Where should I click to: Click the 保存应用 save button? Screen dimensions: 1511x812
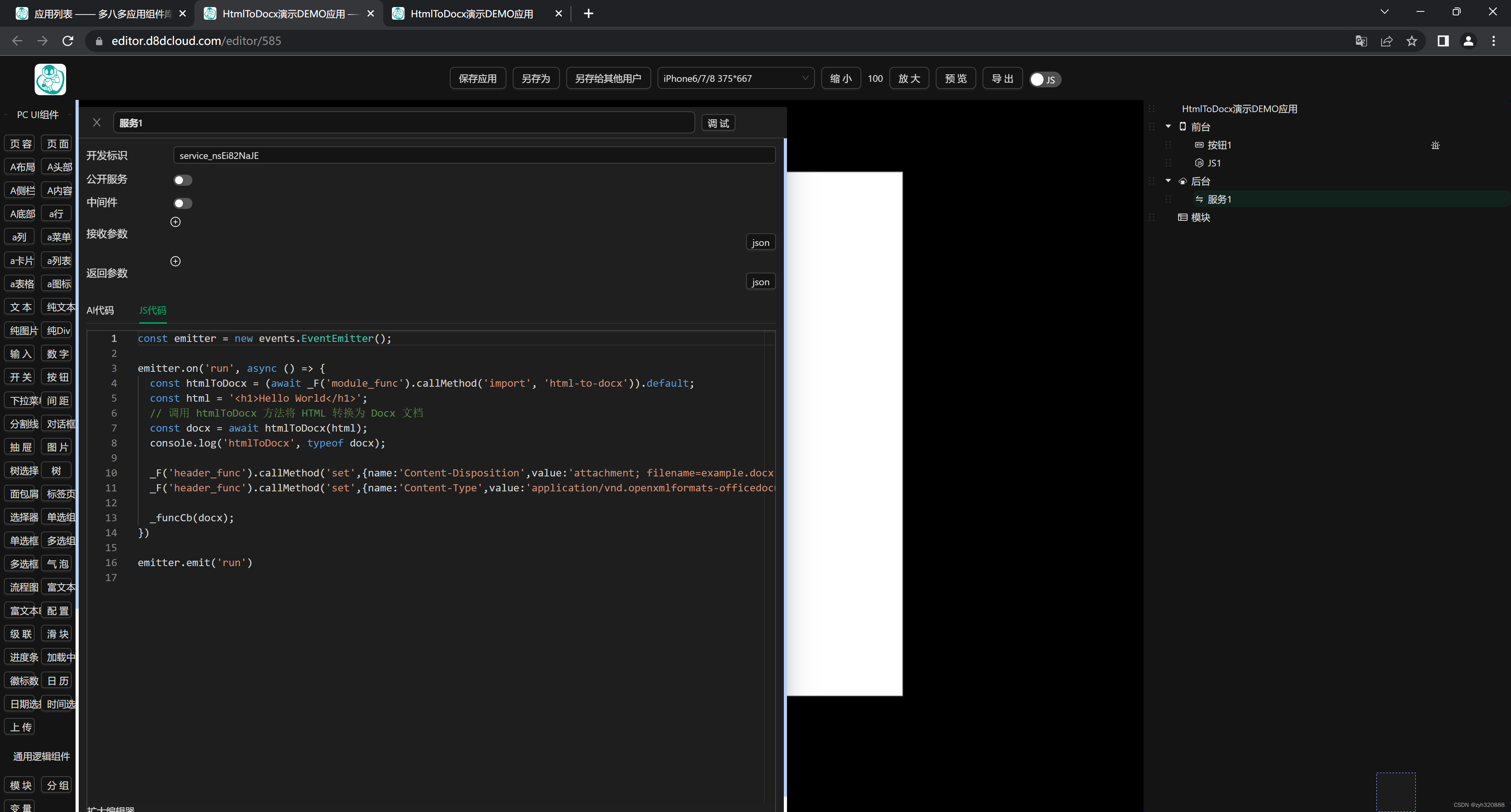click(x=477, y=78)
